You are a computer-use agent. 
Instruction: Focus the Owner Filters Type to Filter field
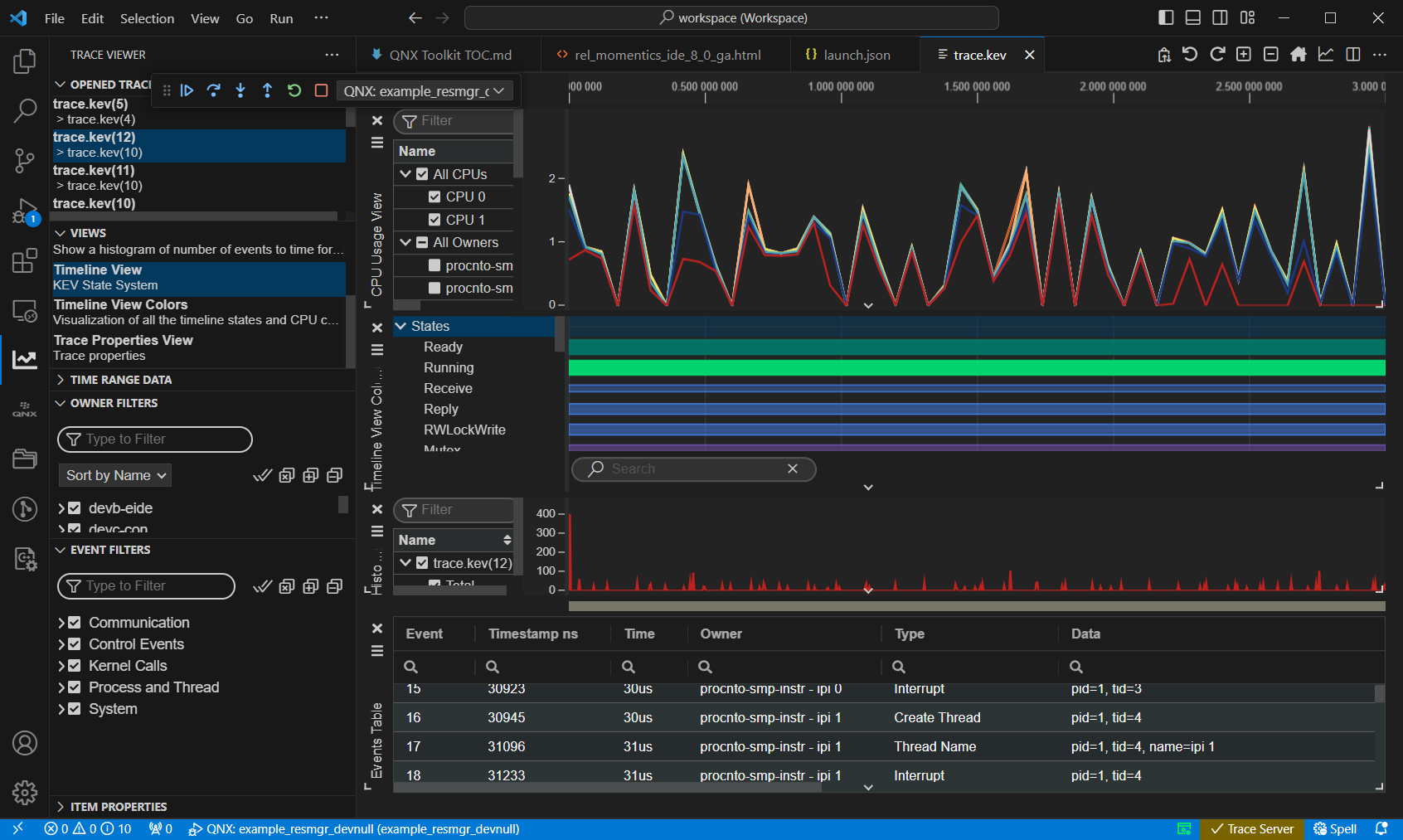(155, 439)
